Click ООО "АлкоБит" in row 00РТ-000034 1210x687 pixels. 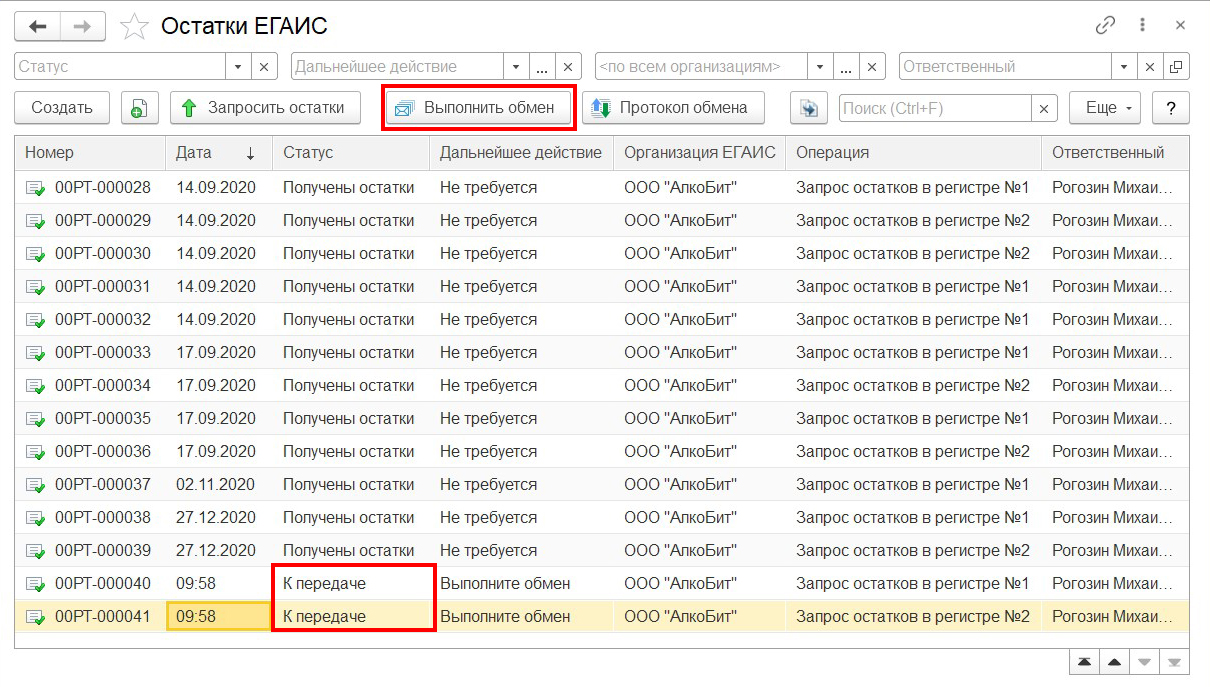[x=680, y=385]
